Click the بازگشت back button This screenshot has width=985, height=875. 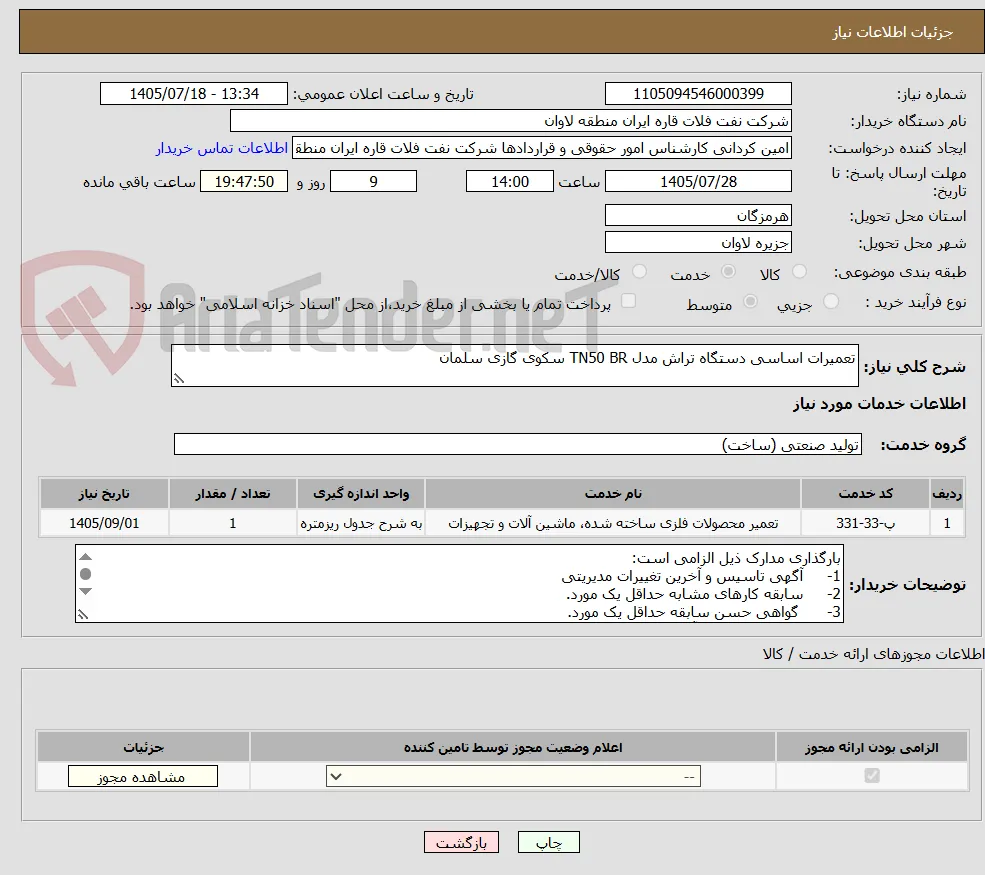click(x=461, y=842)
